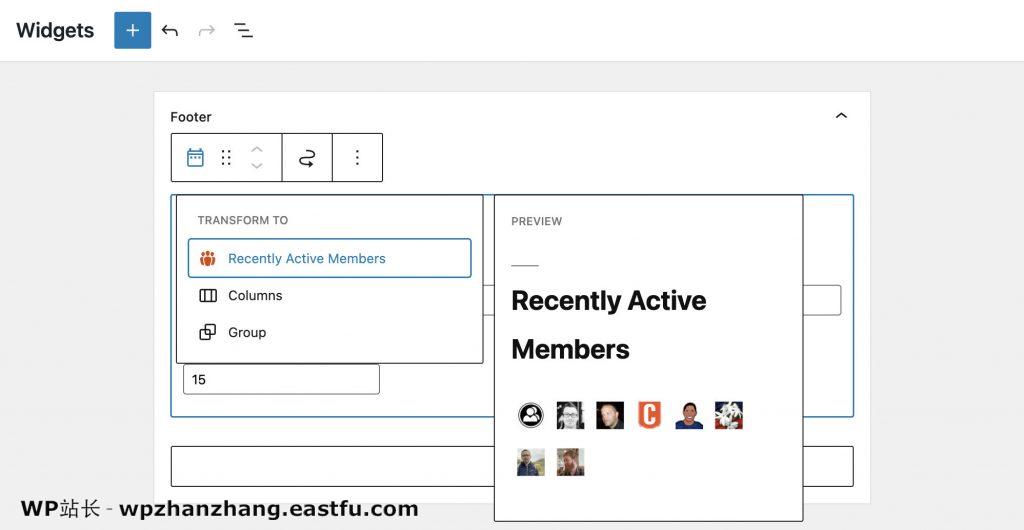This screenshot has height=530, width=1024.
Task: Collapse the Footer widget area
Action: coord(841,116)
